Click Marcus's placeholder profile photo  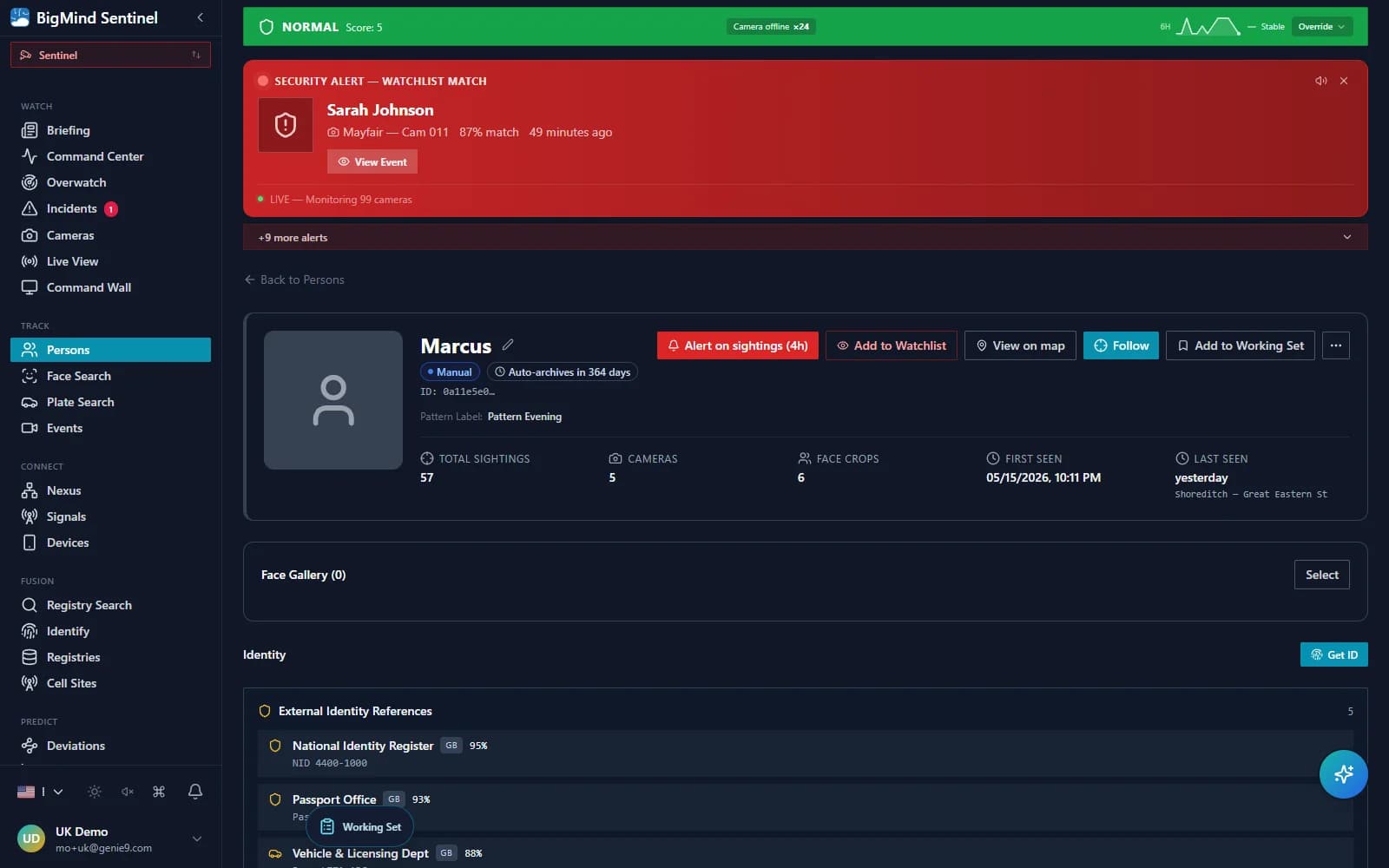pyautogui.click(x=333, y=400)
